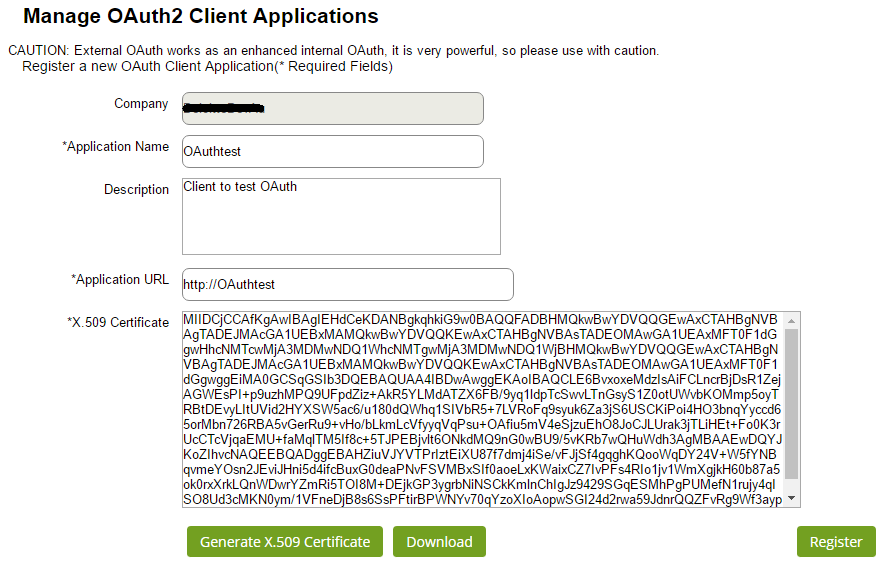Click the Description label text

pyautogui.click(x=137, y=190)
